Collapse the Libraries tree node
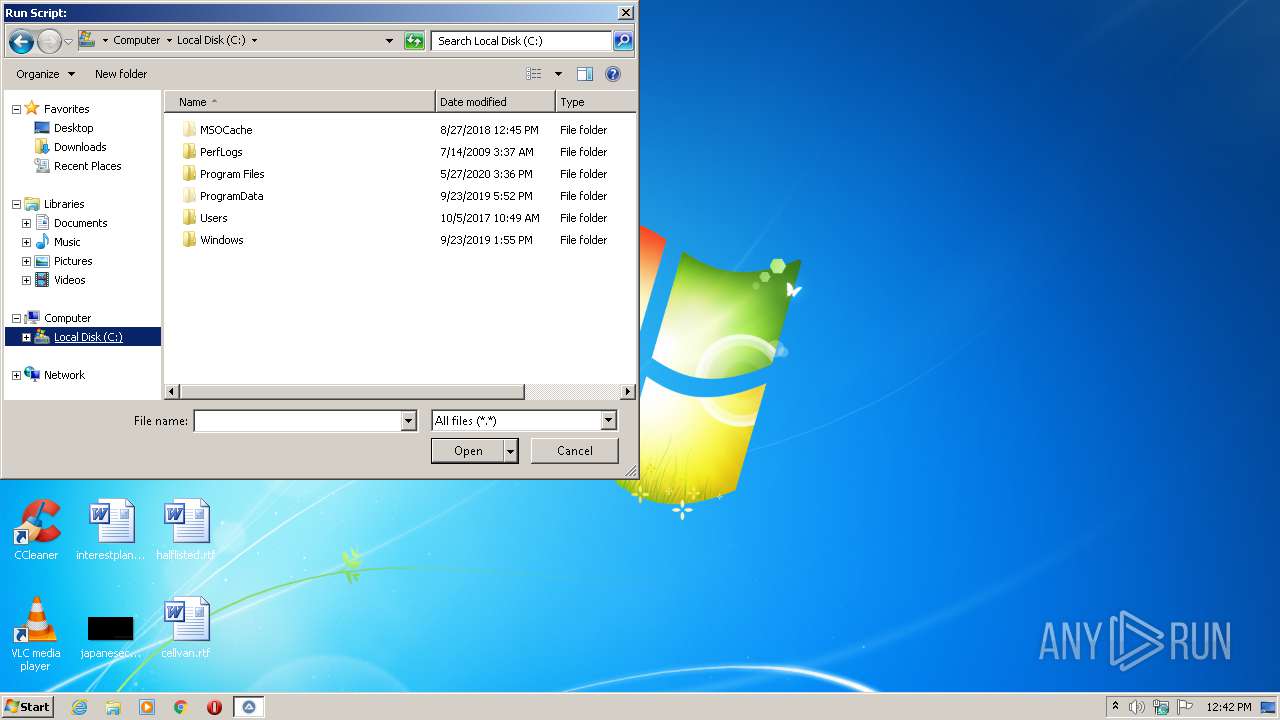 click(16, 204)
